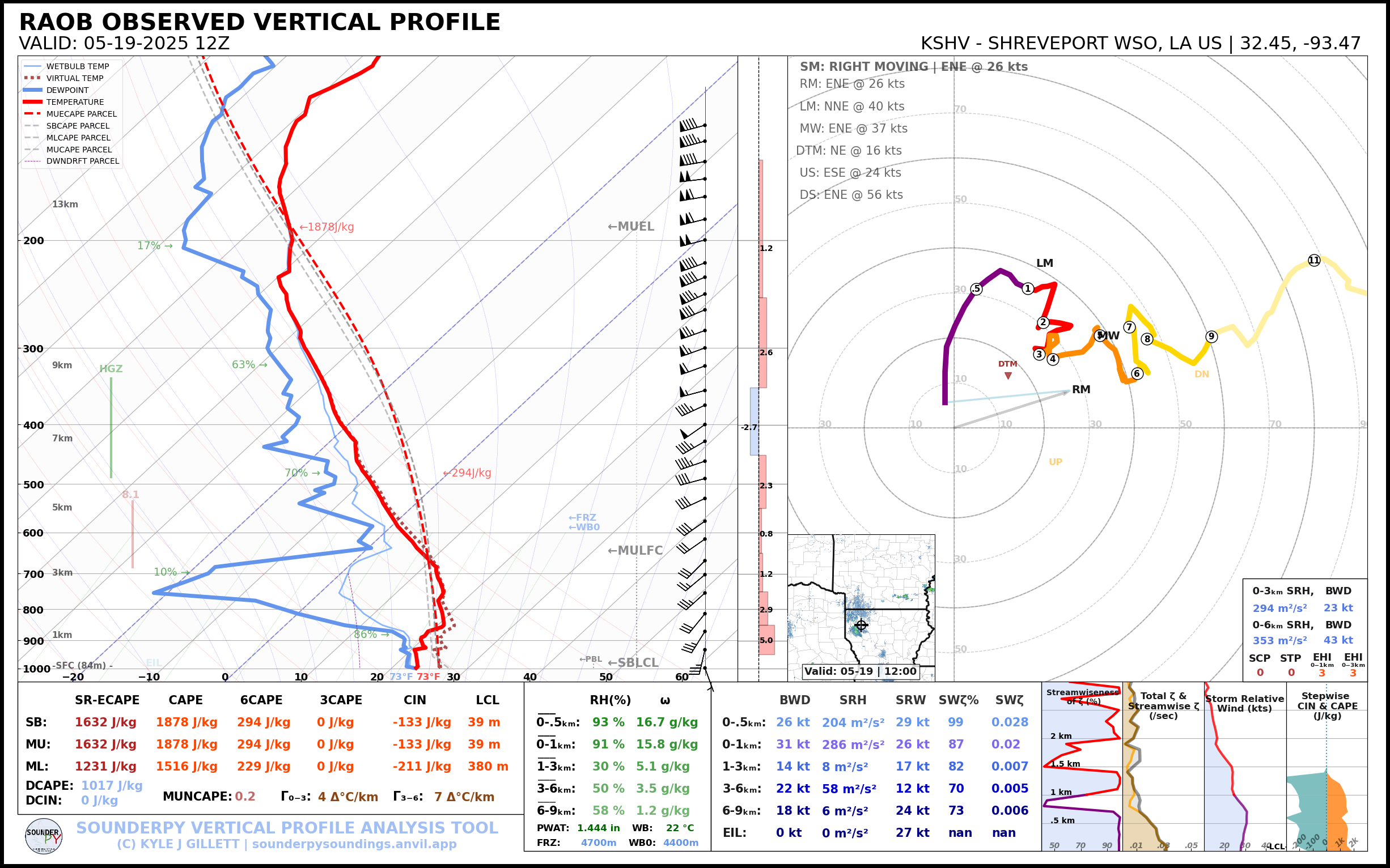Image resolution: width=1390 pixels, height=868 pixels.
Task: Click the sounderpysoundings.anvil.app link
Action: pyautogui.click(x=354, y=844)
